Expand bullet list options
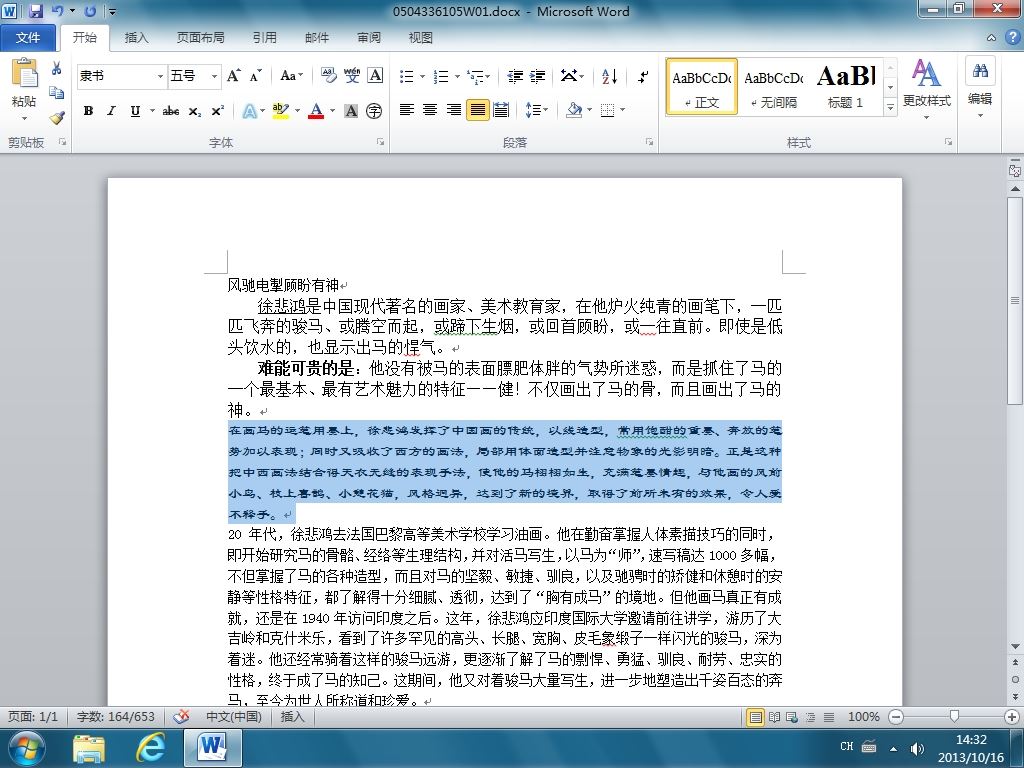Viewport: 1024px width, 768px height. [x=423, y=76]
